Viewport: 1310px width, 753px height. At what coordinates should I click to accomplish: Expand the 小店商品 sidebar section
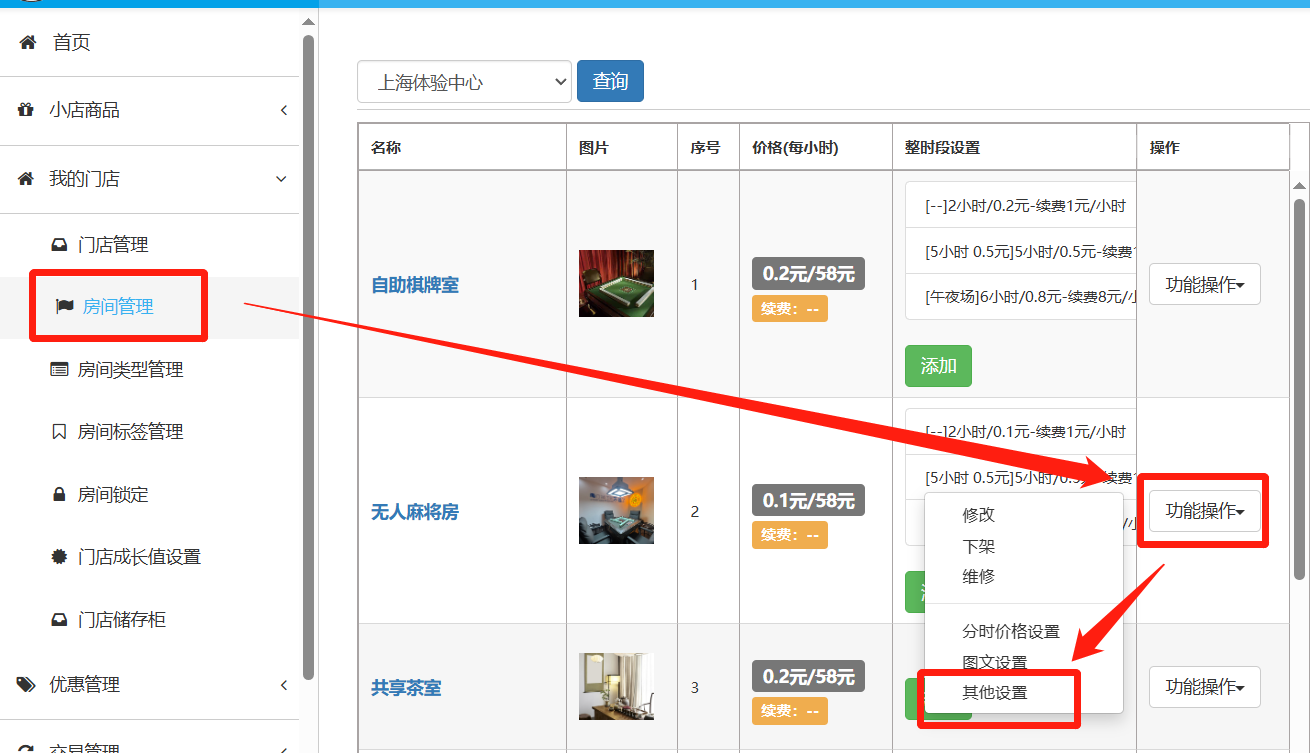pos(283,110)
